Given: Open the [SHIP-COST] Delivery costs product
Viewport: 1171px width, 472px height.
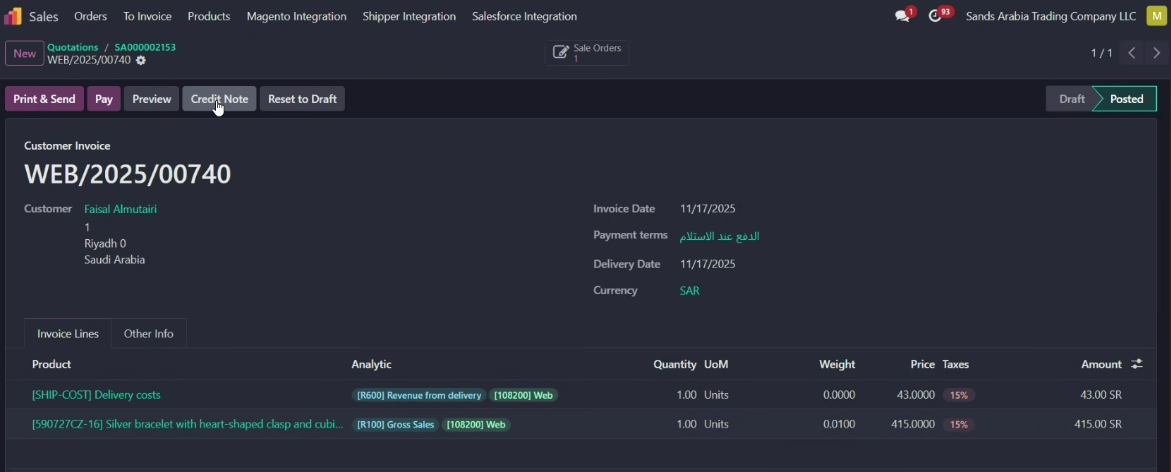Looking at the screenshot, I should pos(96,395).
